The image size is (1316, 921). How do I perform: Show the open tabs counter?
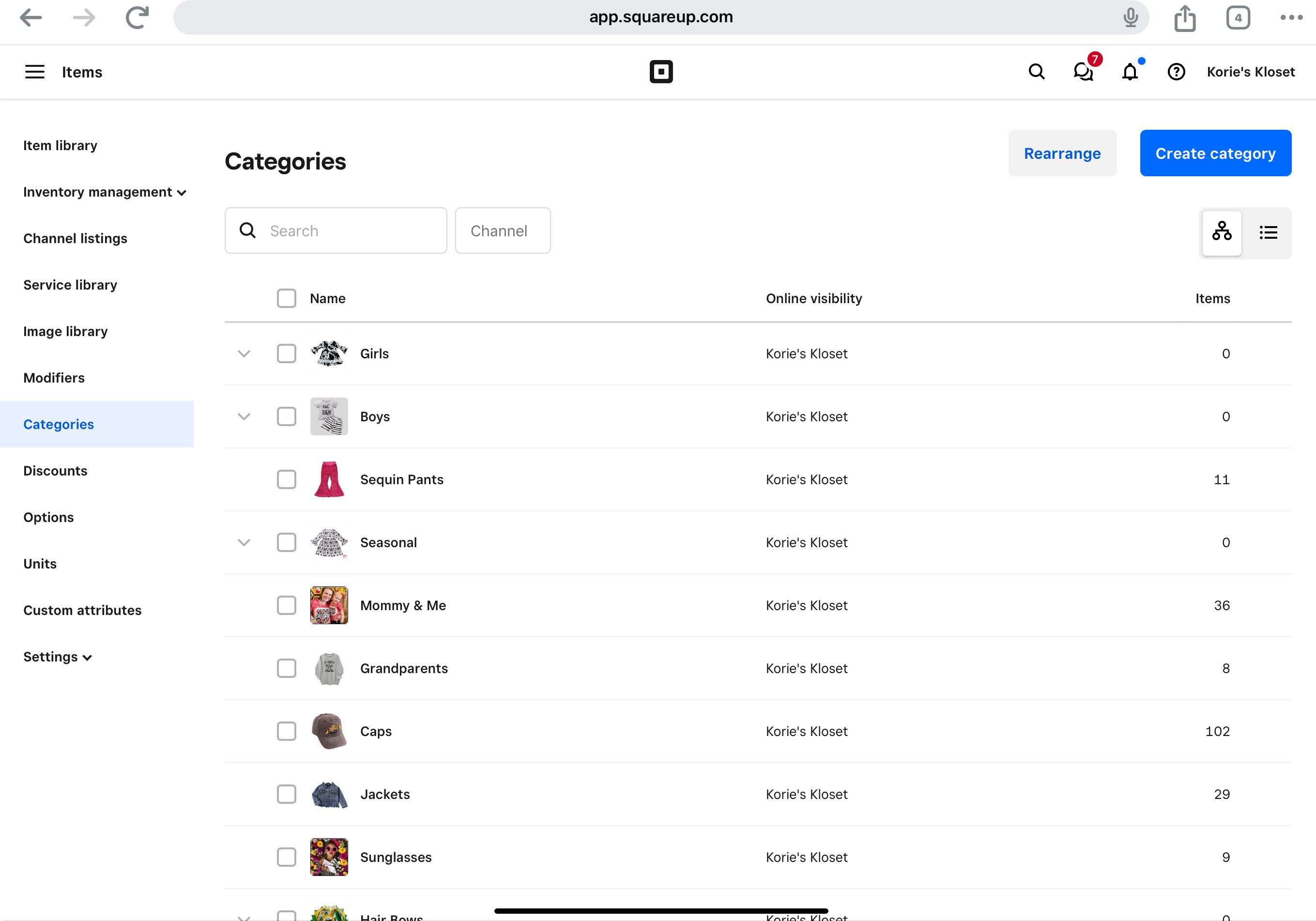pyautogui.click(x=1238, y=17)
